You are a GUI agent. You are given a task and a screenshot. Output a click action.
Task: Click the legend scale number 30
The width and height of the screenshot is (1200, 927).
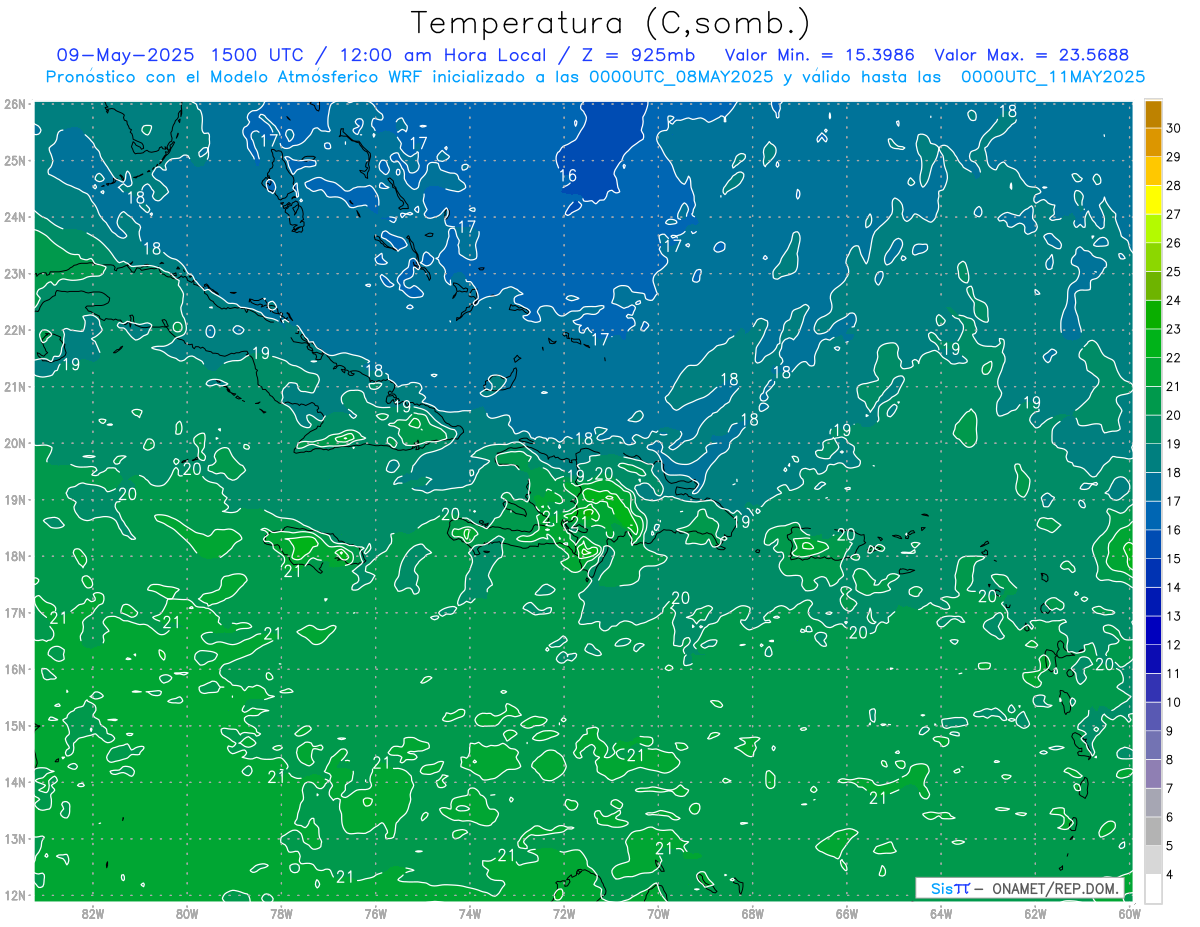click(1173, 129)
